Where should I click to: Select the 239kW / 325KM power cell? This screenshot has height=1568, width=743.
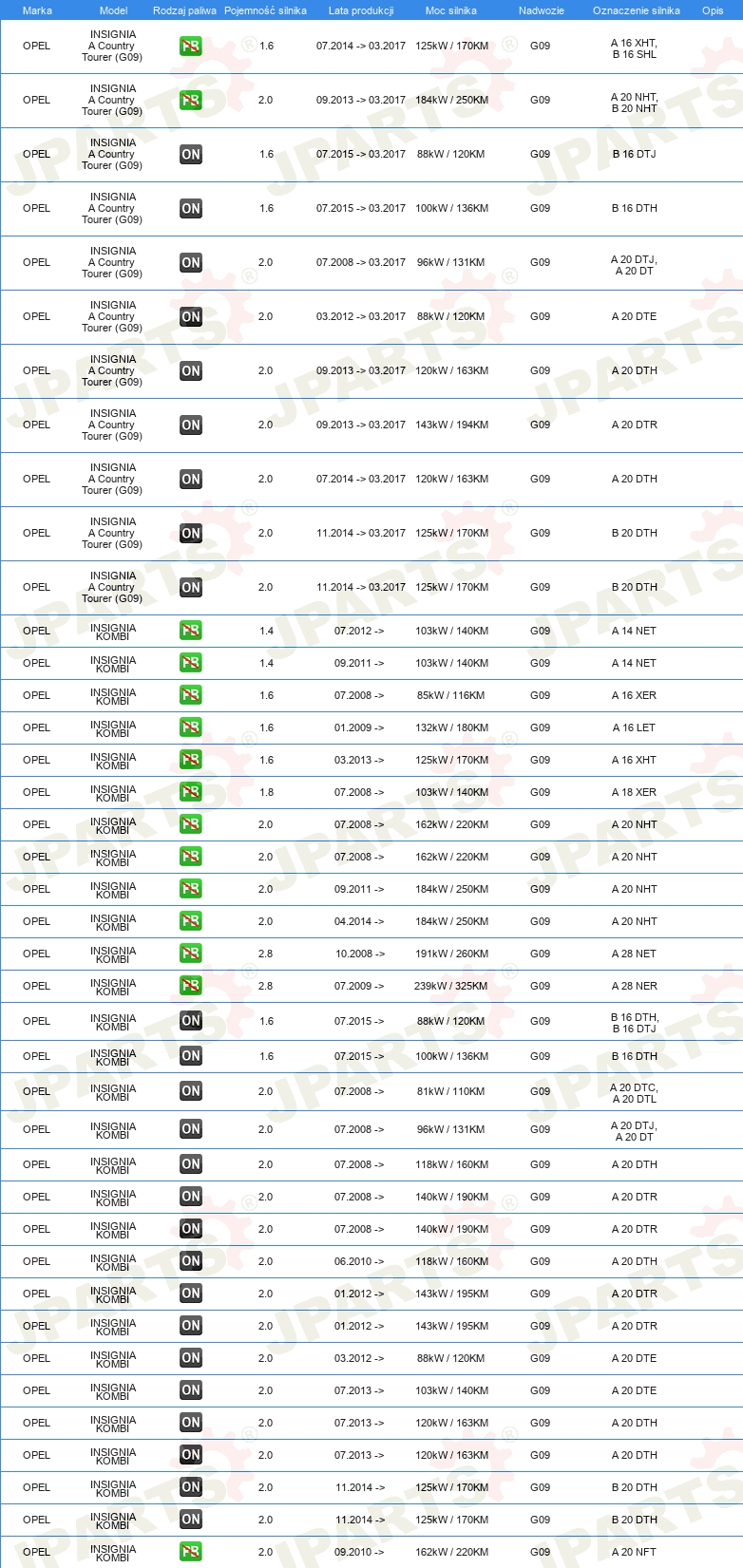451,986
